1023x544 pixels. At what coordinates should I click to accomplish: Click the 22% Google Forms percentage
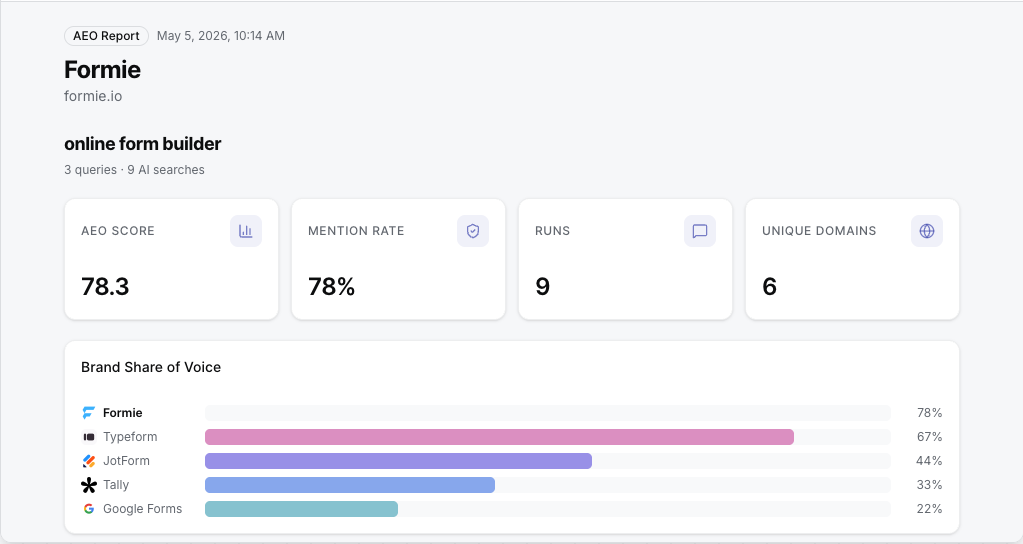pyautogui.click(x=930, y=509)
